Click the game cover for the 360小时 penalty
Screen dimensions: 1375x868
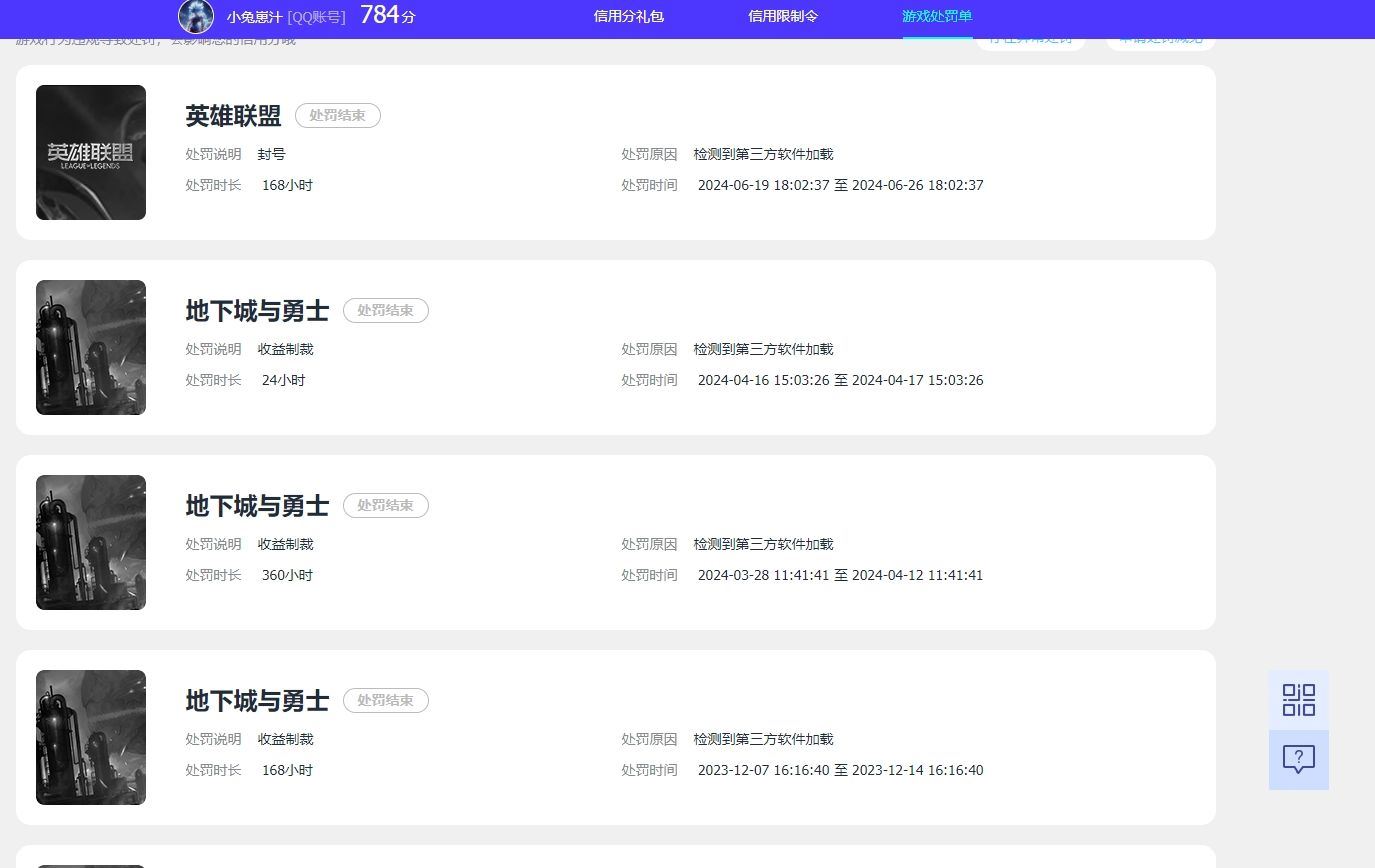tap(91, 542)
